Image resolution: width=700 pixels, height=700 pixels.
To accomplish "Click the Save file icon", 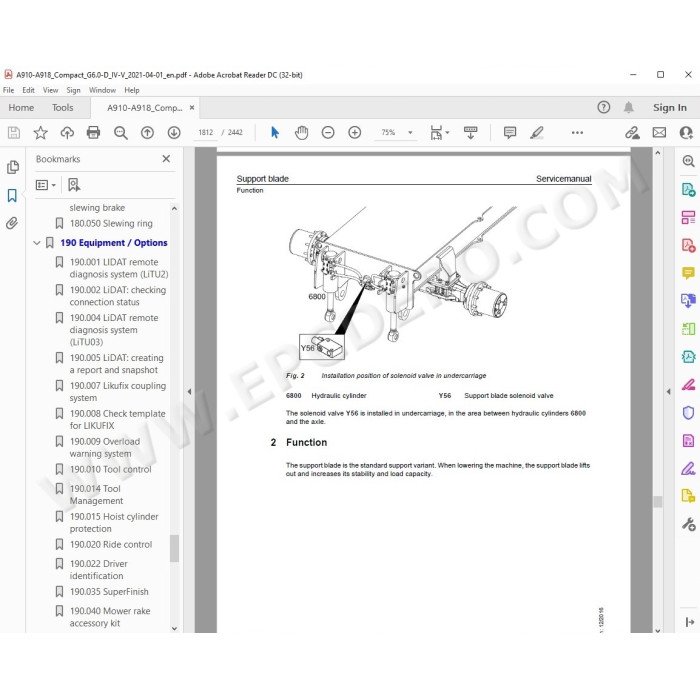I will click(14, 133).
